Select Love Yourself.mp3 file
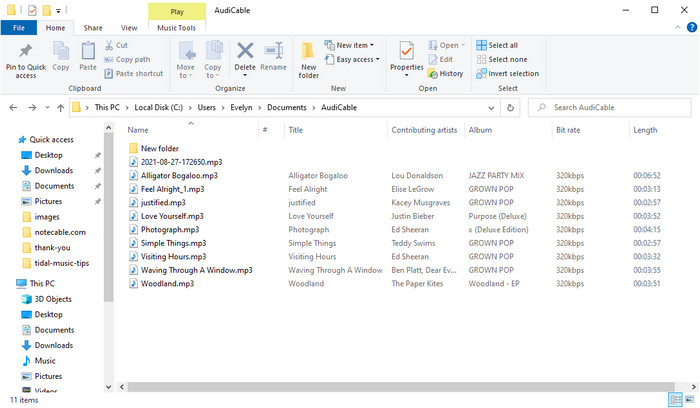Screen dimensions: 700x408 [167, 216]
